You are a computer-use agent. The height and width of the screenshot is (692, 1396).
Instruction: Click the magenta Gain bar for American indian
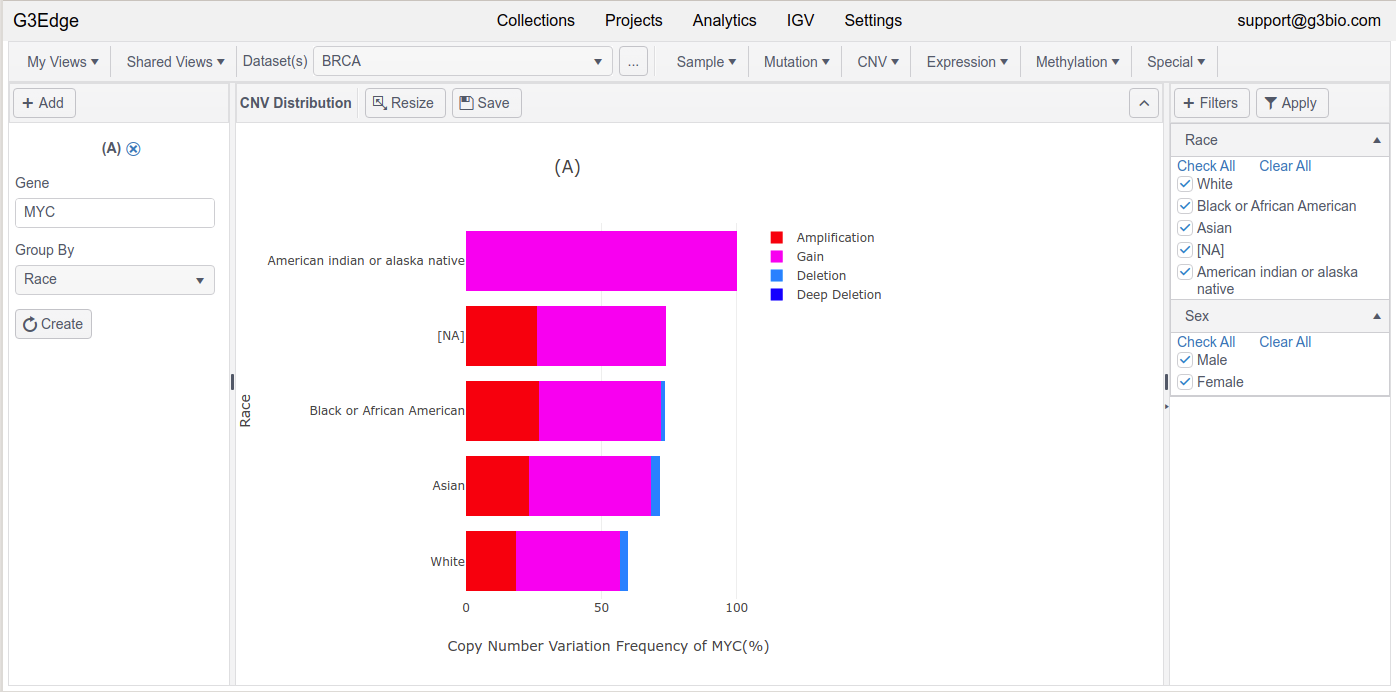pos(601,261)
